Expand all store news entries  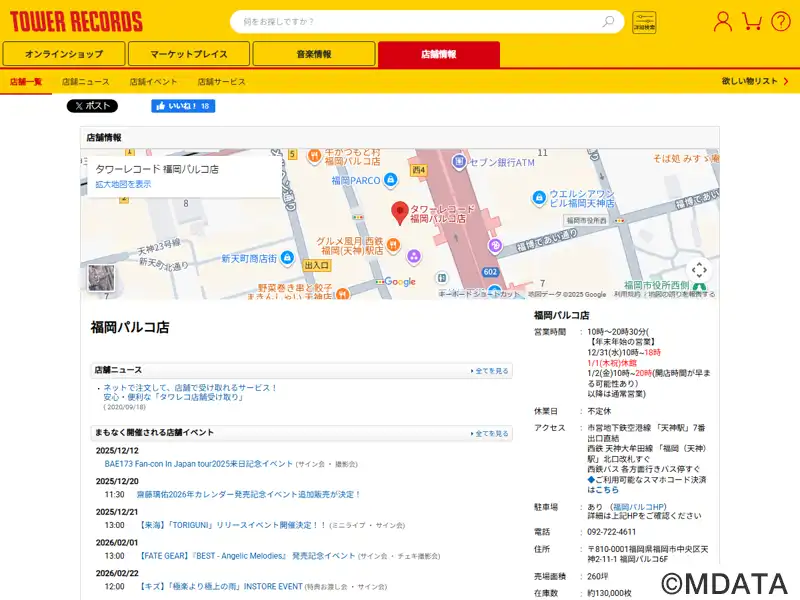point(490,371)
